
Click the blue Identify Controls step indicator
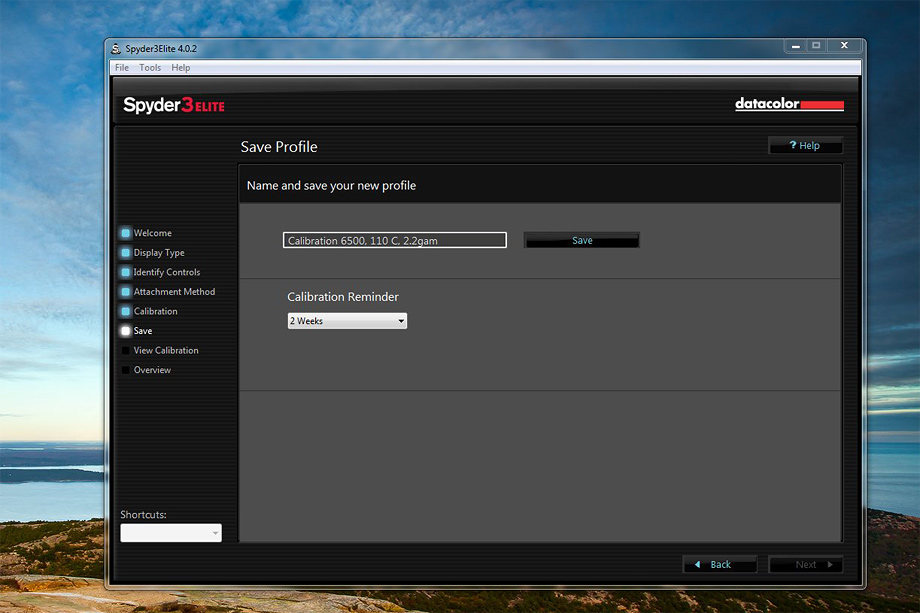coord(126,272)
